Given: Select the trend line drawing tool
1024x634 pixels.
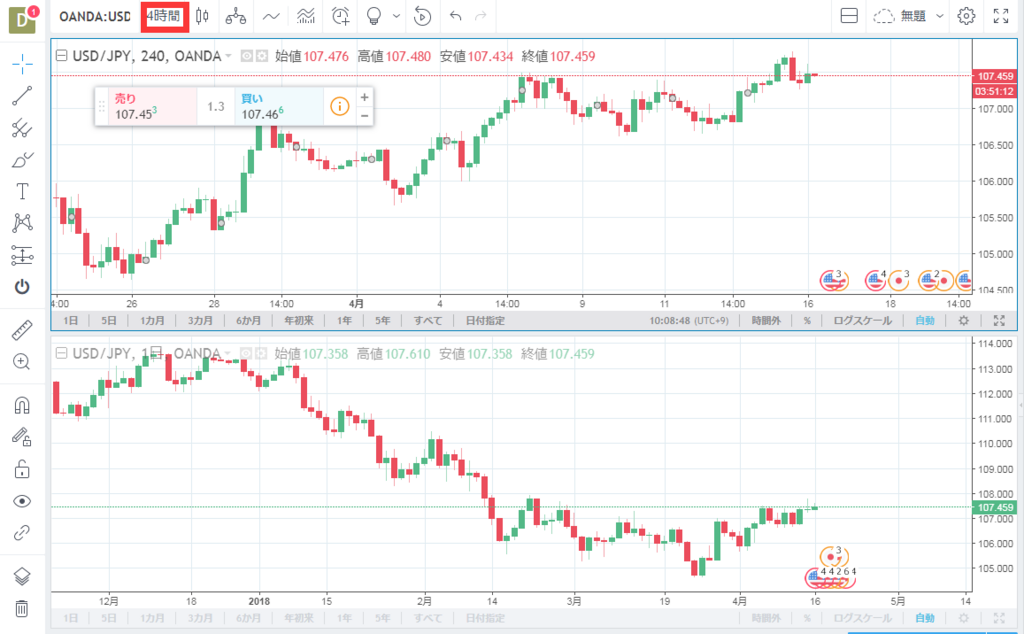Looking at the screenshot, I should 22,96.
